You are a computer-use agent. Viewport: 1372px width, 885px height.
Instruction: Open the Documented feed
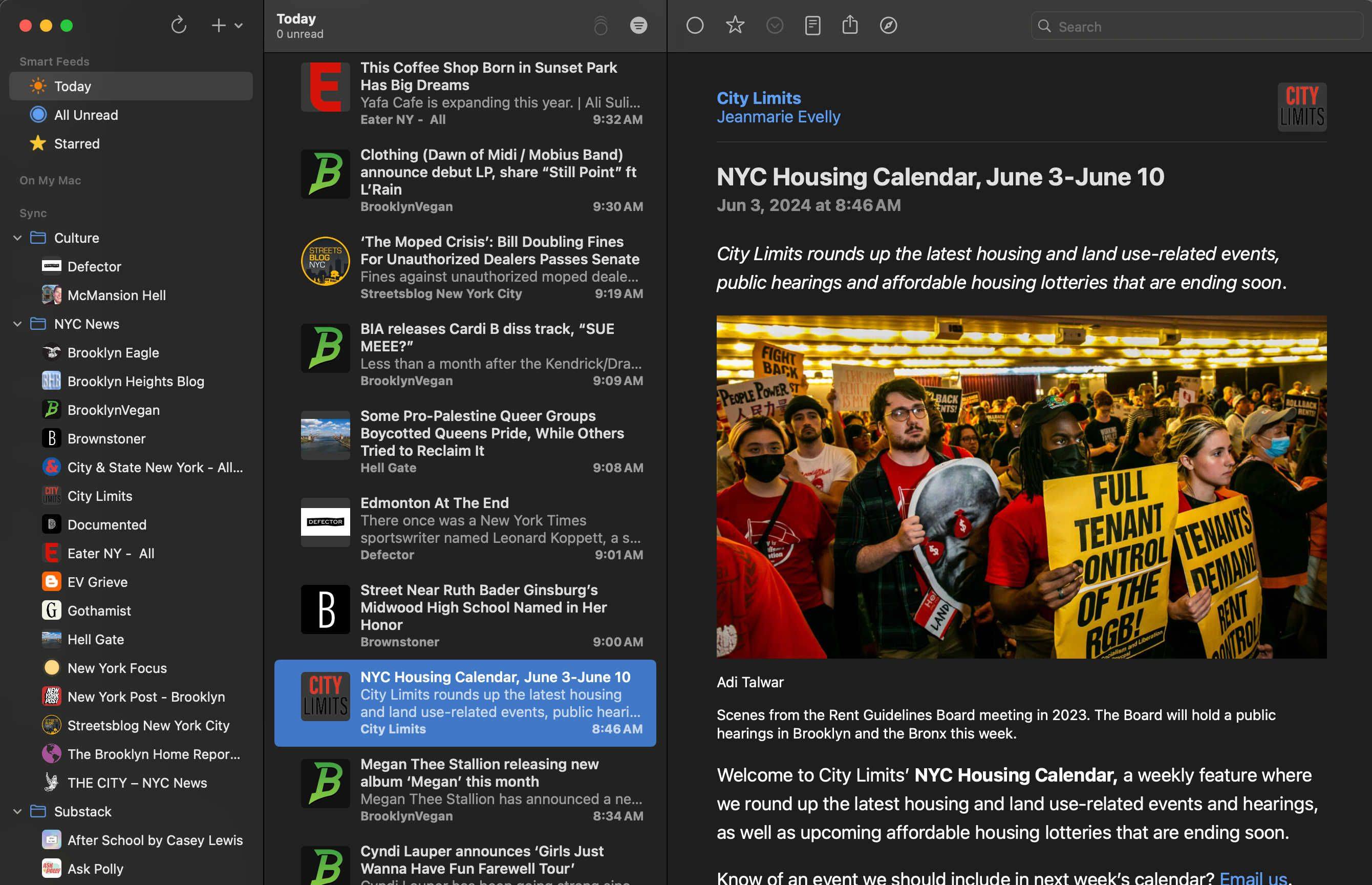131,524
